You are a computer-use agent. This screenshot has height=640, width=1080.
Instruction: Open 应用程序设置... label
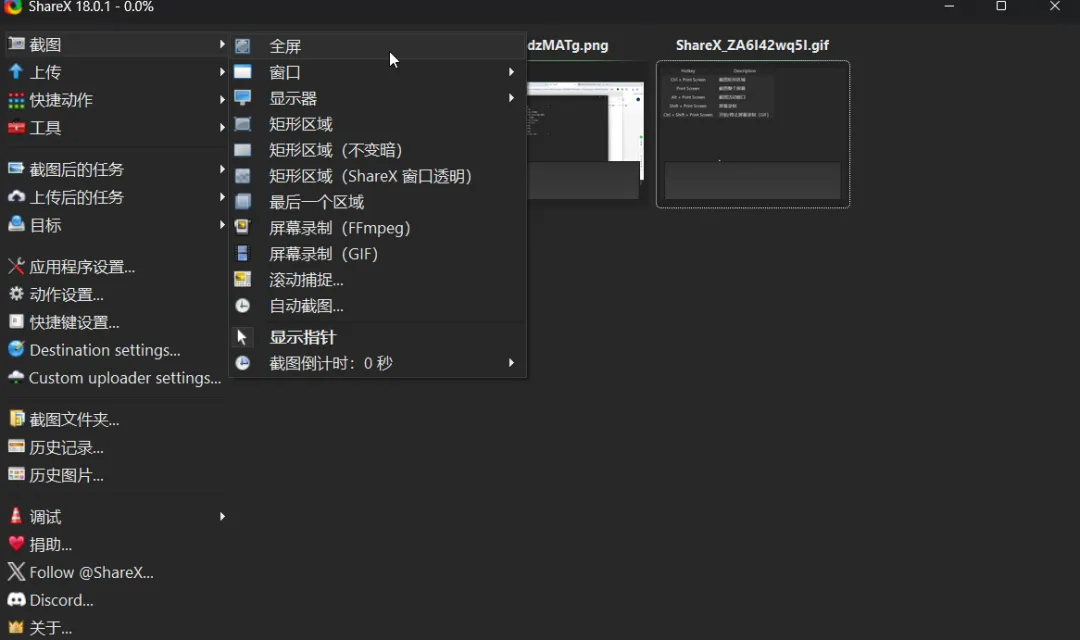82,267
